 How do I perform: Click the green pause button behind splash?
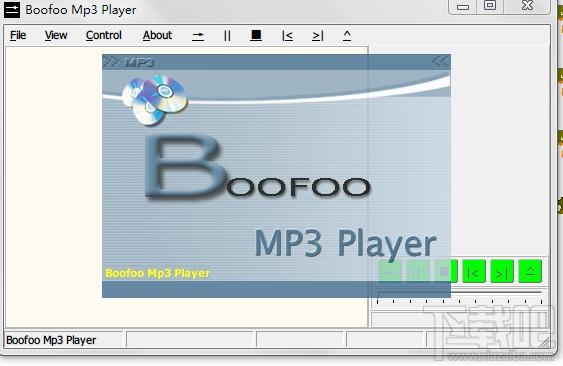[418, 271]
